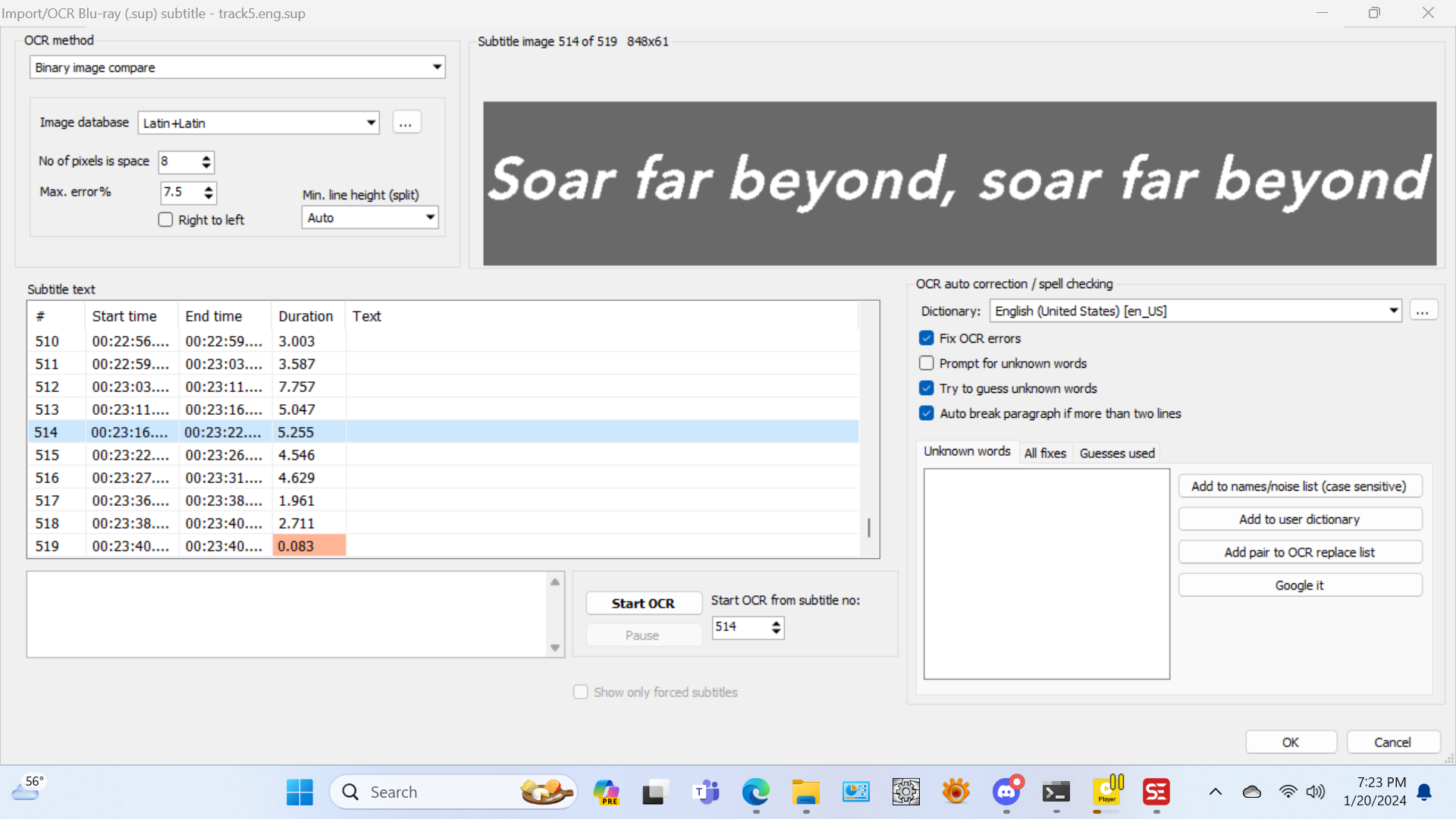Switch to the All fixes tab
1456x819 pixels.
tap(1045, 453)
